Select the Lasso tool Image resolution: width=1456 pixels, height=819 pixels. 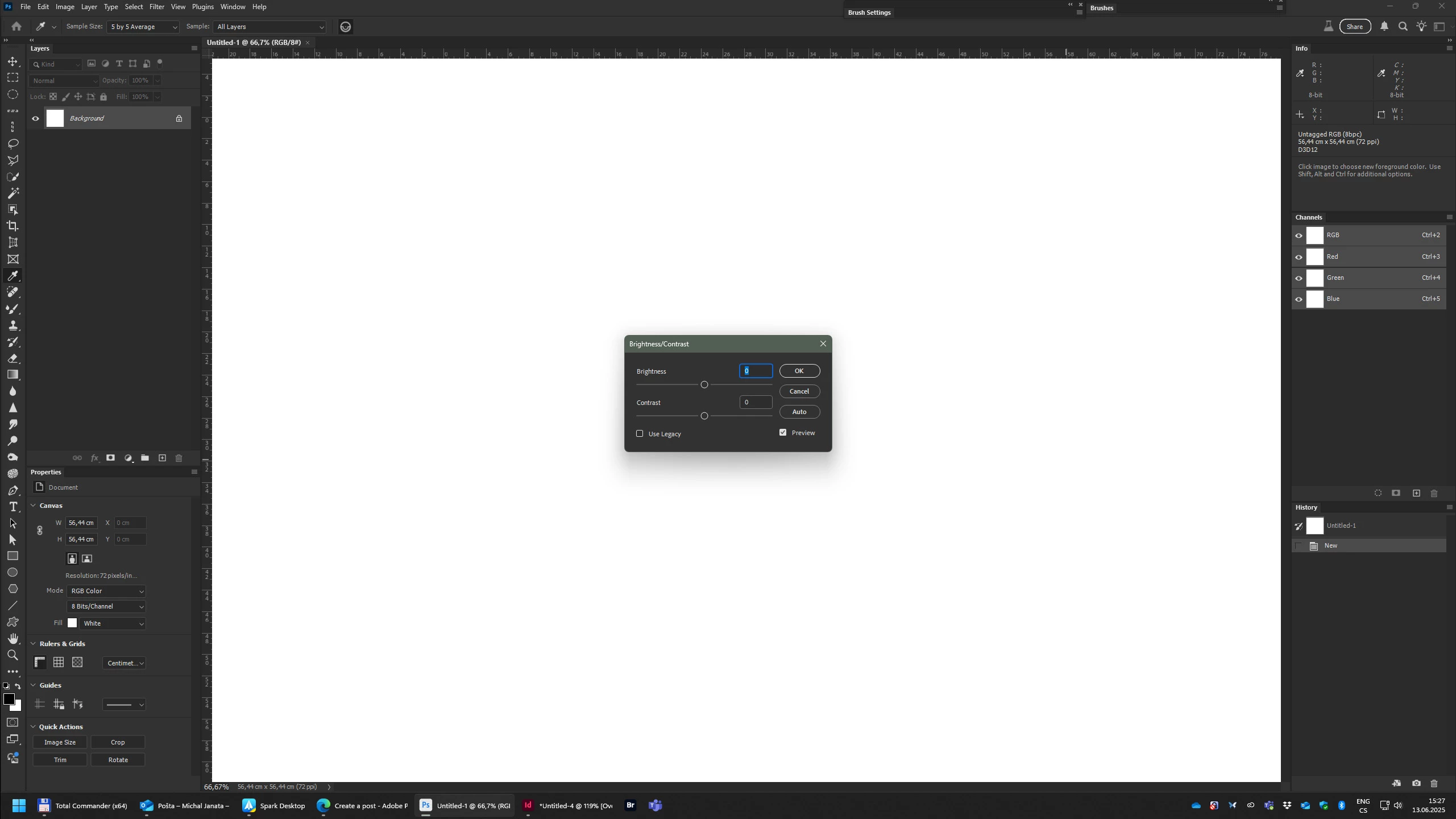click(x=13, y=143)
